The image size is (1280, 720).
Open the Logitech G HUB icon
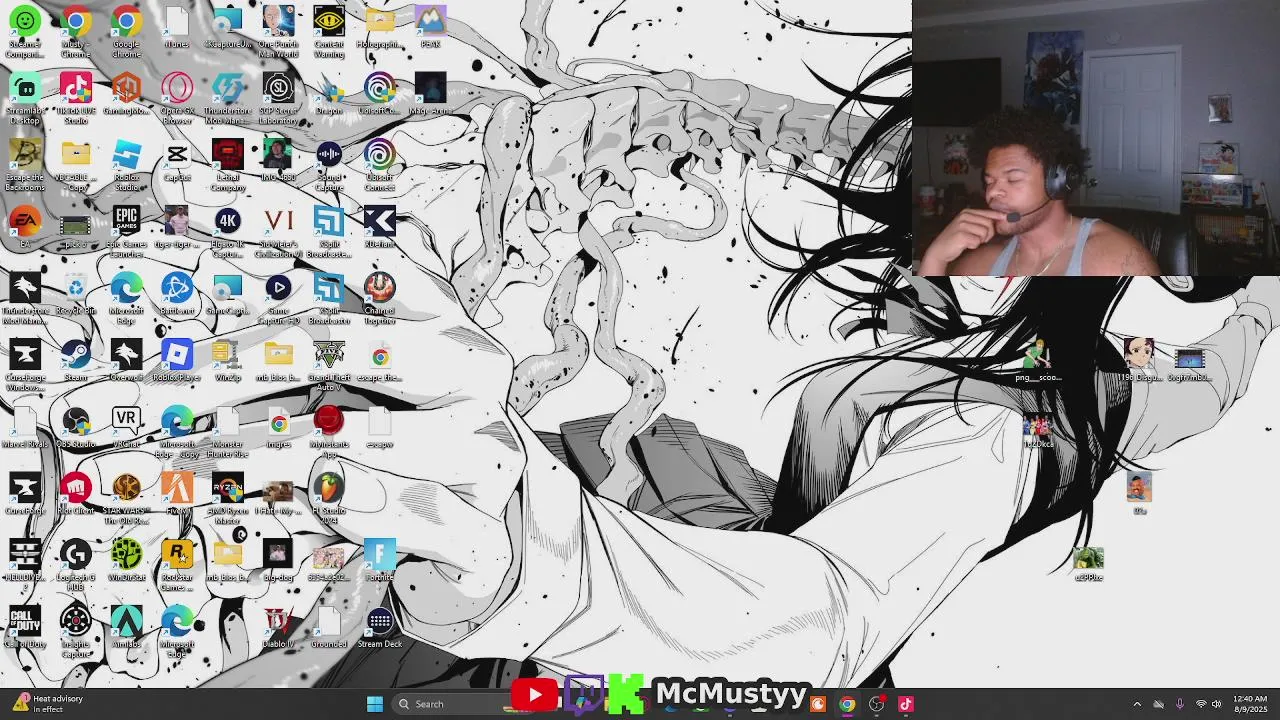pos(75,565)
